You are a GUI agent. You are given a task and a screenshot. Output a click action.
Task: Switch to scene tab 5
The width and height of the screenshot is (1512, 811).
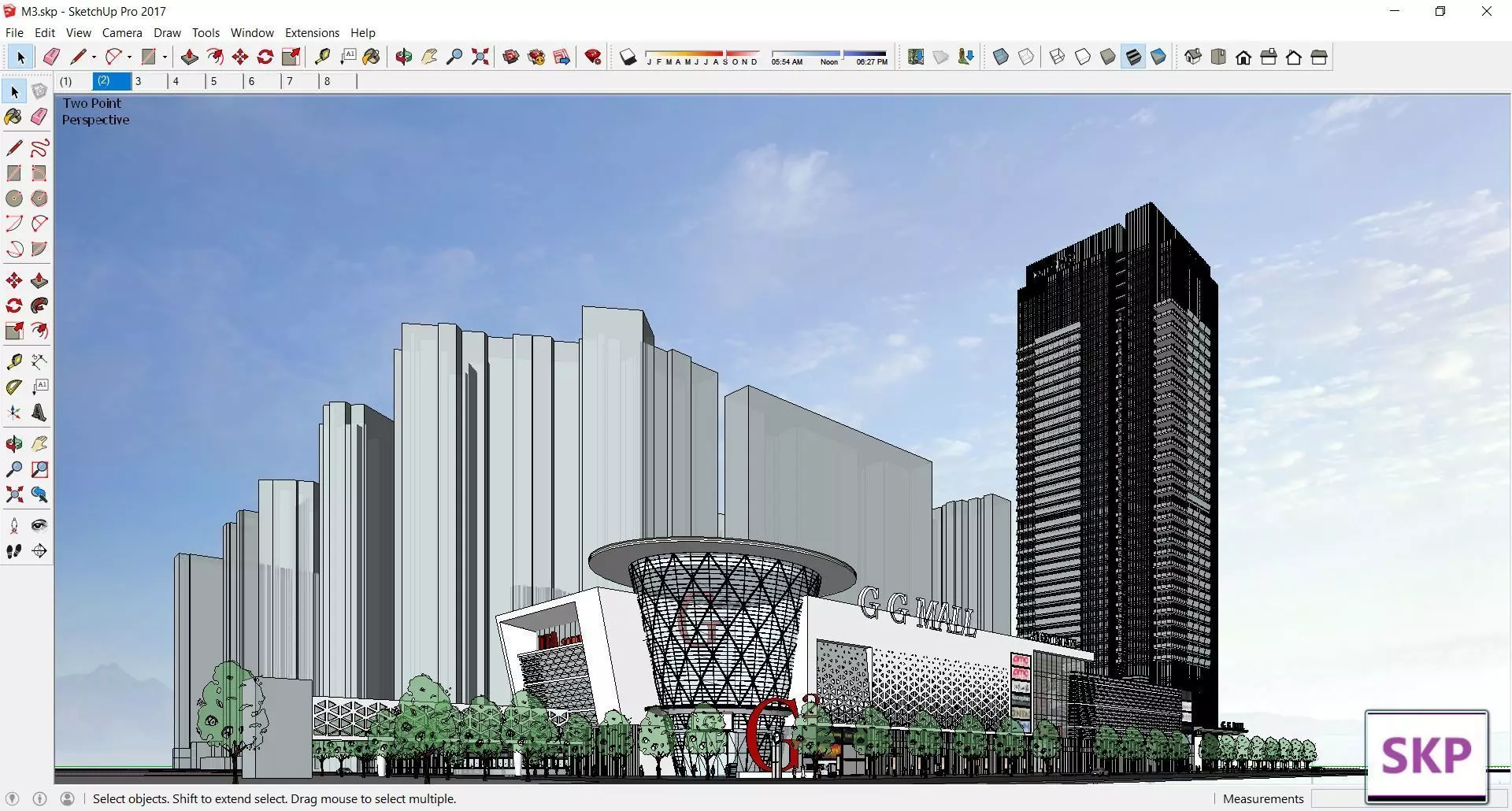[x=224, y=81]
